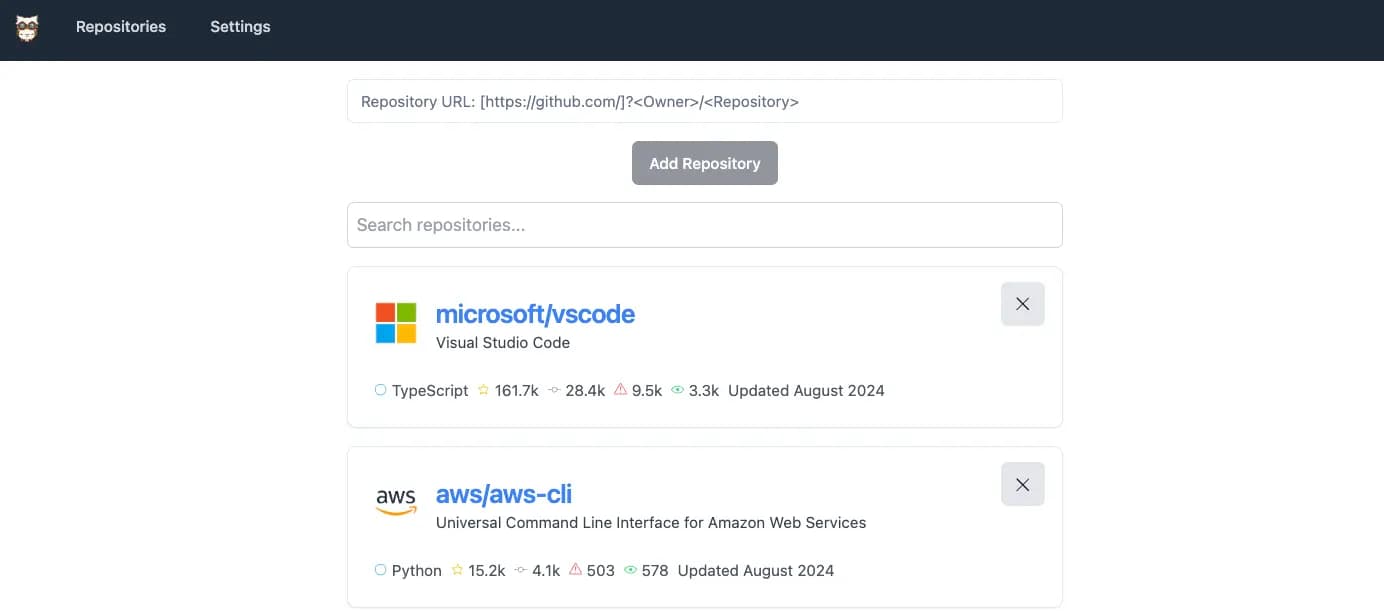Click the Microsoft logo in vscode card
Image resolution: width=1384 pixels, height=614 pixels.
(396, 323)
